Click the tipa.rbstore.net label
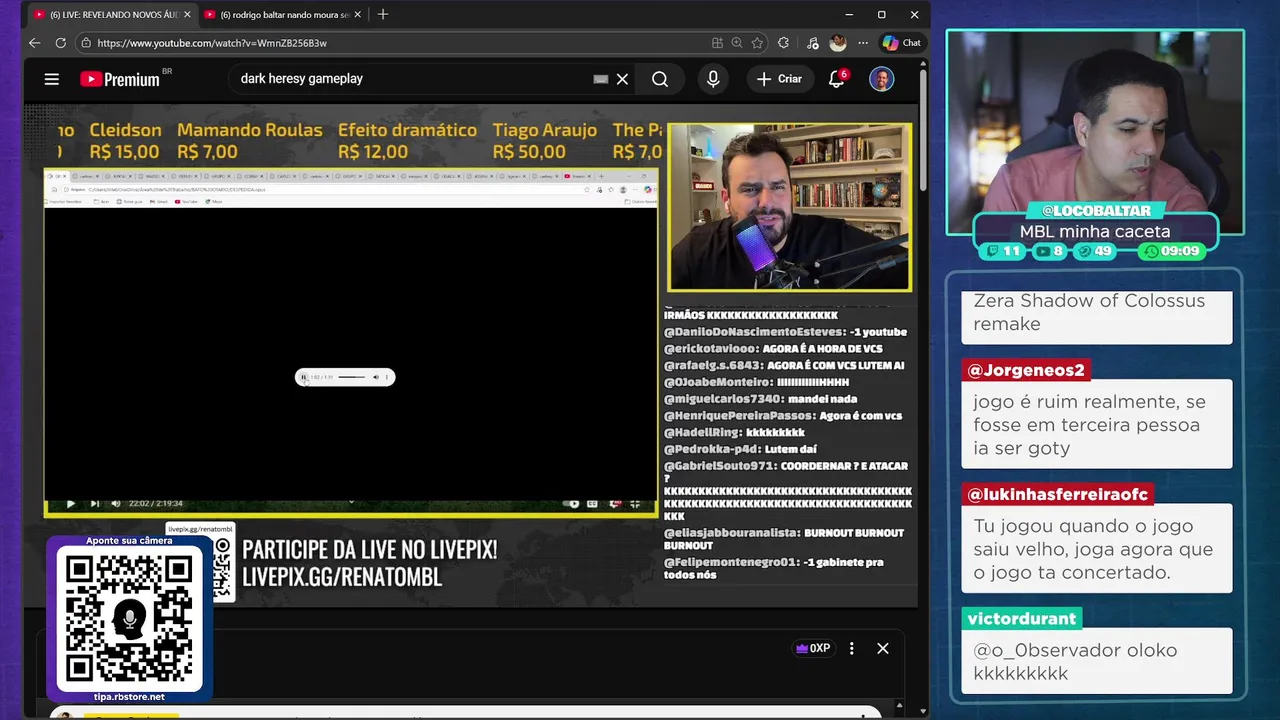1280x720 pixels. [x=129, y=697]
